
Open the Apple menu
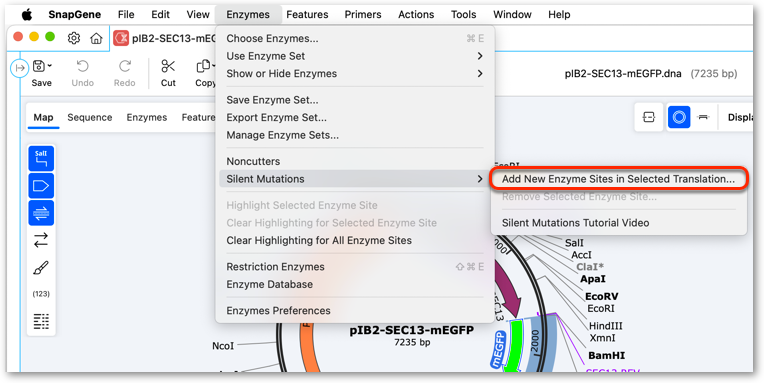(x=27, y=15)
